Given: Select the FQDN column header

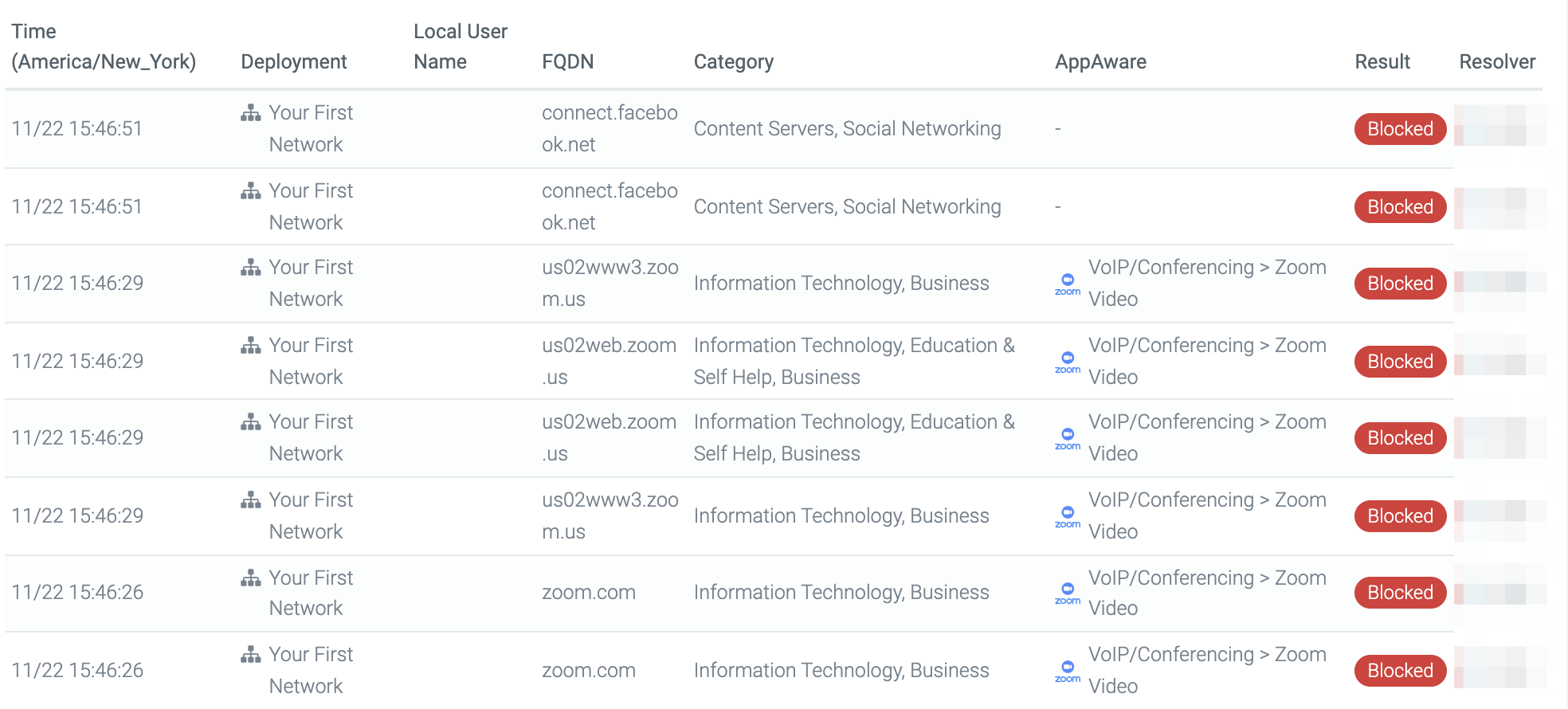Looking at the screenshot, I should click(567, 61).
